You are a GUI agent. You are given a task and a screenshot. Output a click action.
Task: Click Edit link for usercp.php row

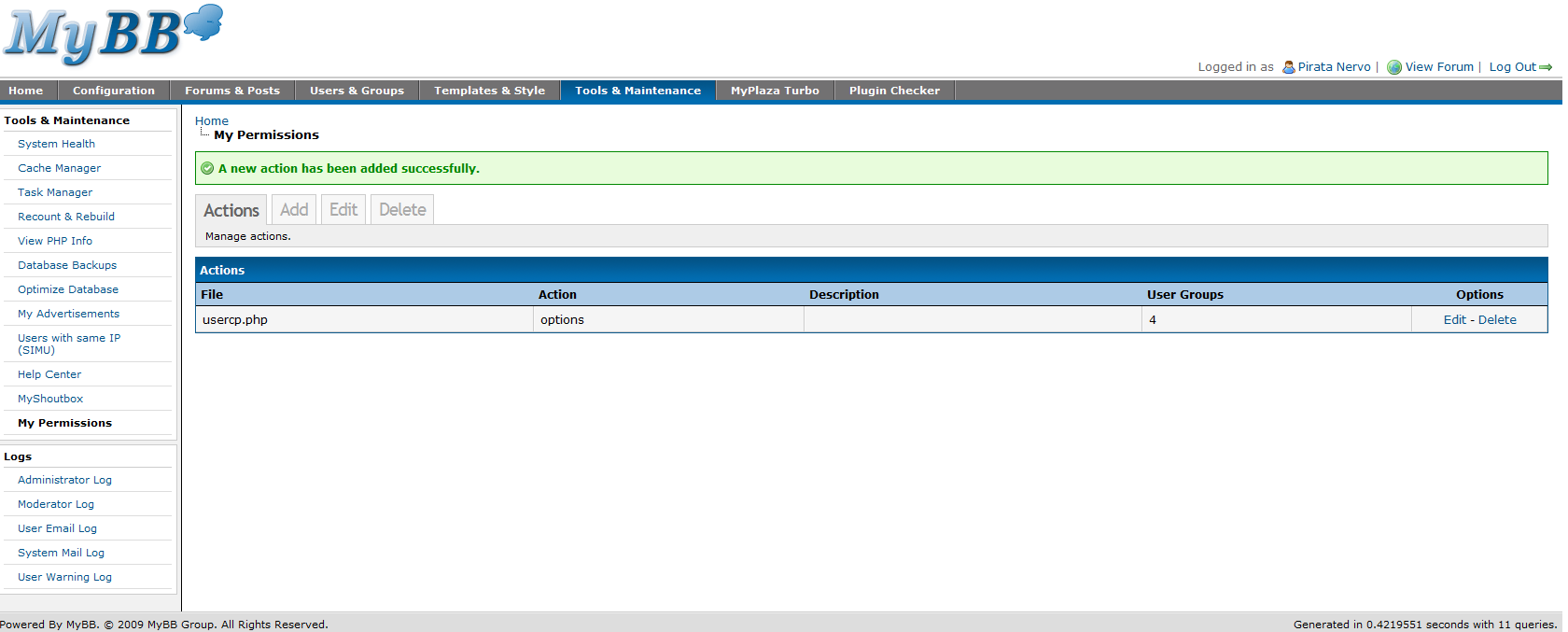pyautogui.click(x=1454, y=320)
